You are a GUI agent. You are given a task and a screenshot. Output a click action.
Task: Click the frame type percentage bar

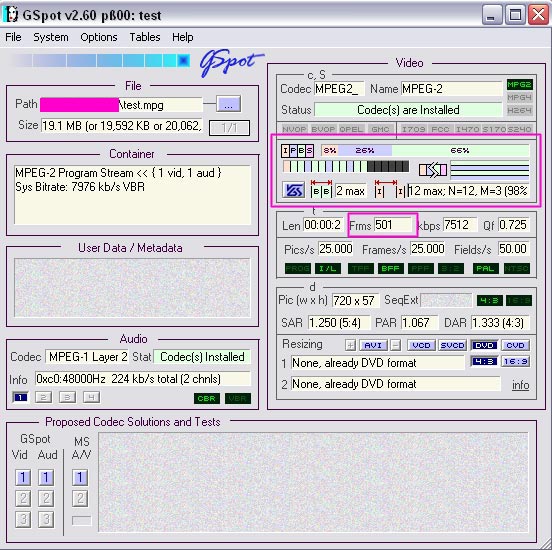click(425, 150)
